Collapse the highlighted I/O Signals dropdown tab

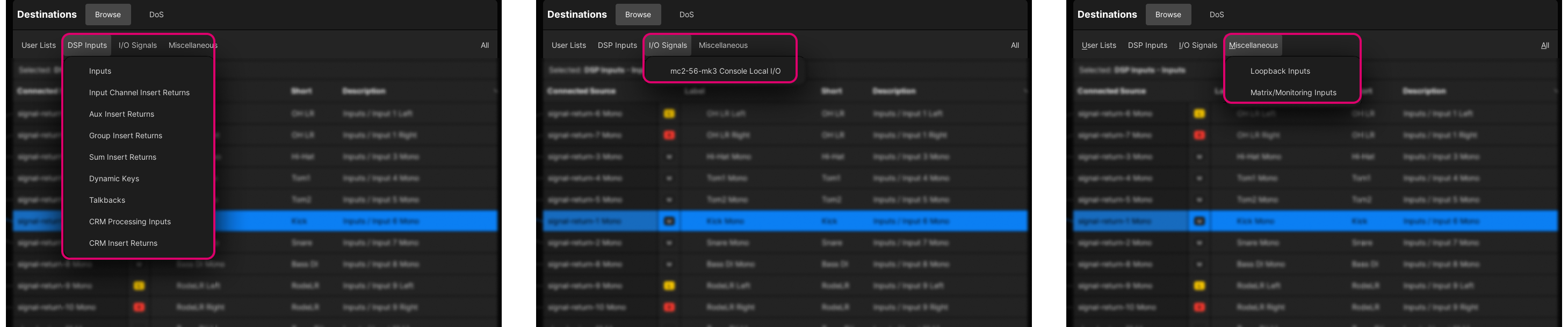pyautogui.click(x=667, y=45)
